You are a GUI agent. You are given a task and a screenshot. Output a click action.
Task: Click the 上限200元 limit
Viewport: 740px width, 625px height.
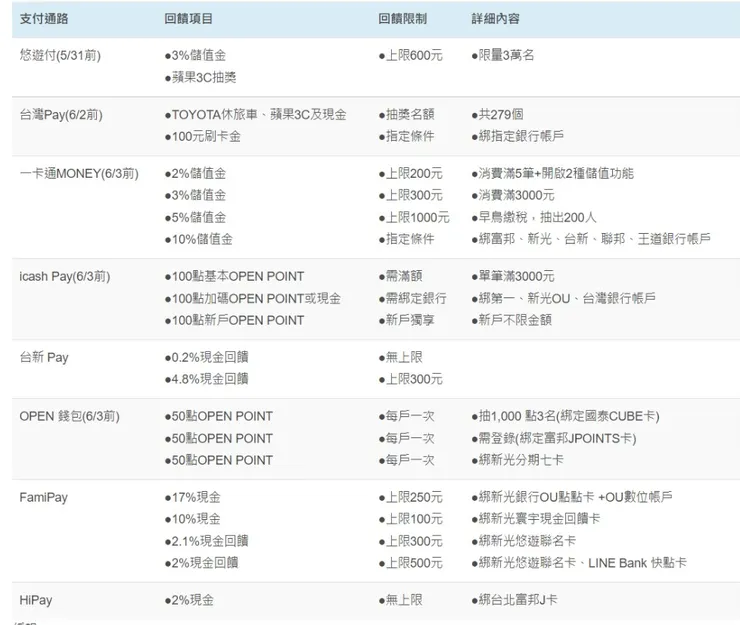[x=411, y=174]
